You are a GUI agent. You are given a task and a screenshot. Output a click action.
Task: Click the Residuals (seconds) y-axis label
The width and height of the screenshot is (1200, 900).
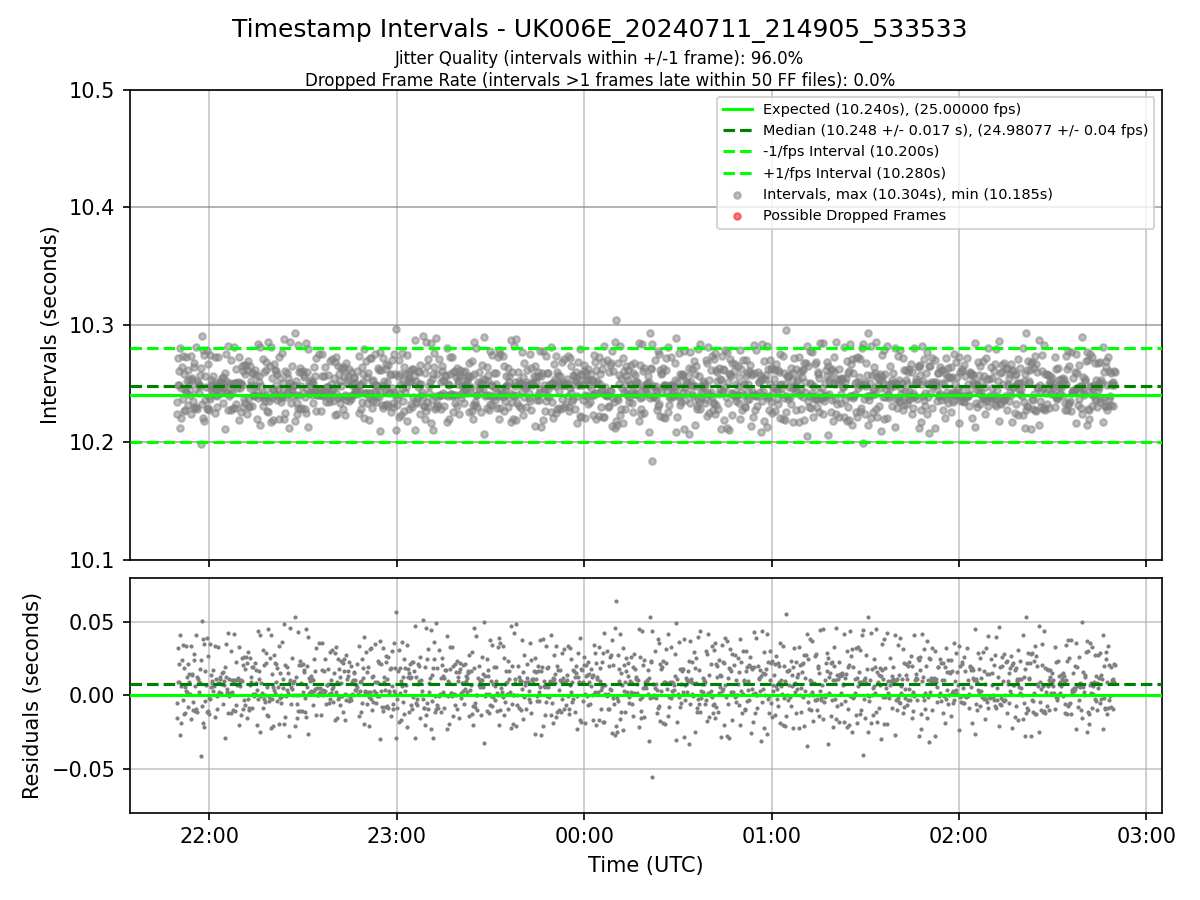click(31, 695)
